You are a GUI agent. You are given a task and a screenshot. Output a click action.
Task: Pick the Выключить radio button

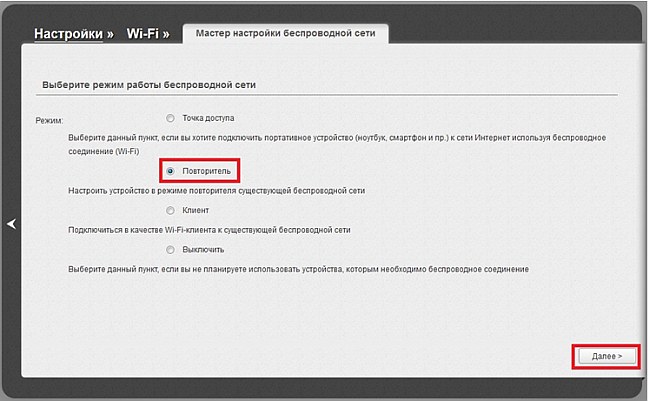[171, 249]
